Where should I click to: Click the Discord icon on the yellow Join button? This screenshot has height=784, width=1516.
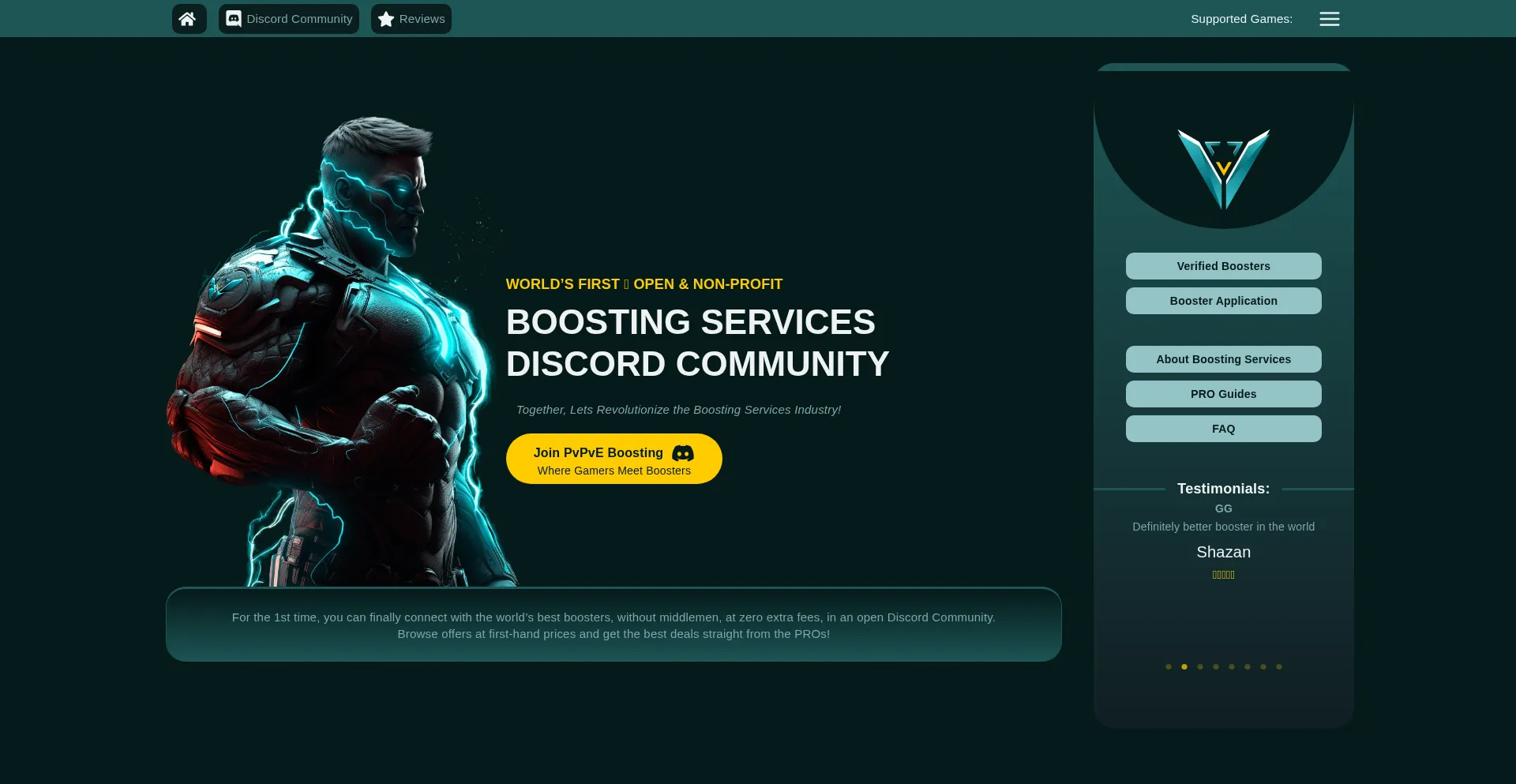coord(683,453)
